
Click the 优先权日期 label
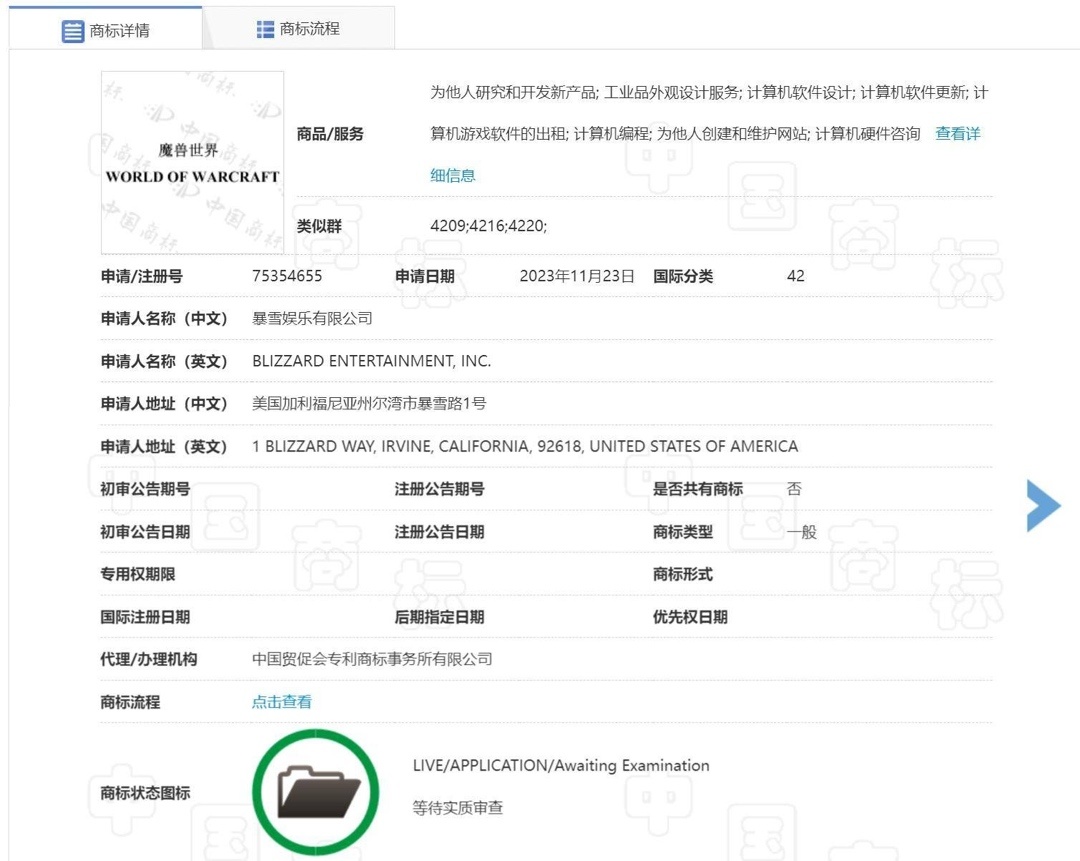tap(690, 616)
